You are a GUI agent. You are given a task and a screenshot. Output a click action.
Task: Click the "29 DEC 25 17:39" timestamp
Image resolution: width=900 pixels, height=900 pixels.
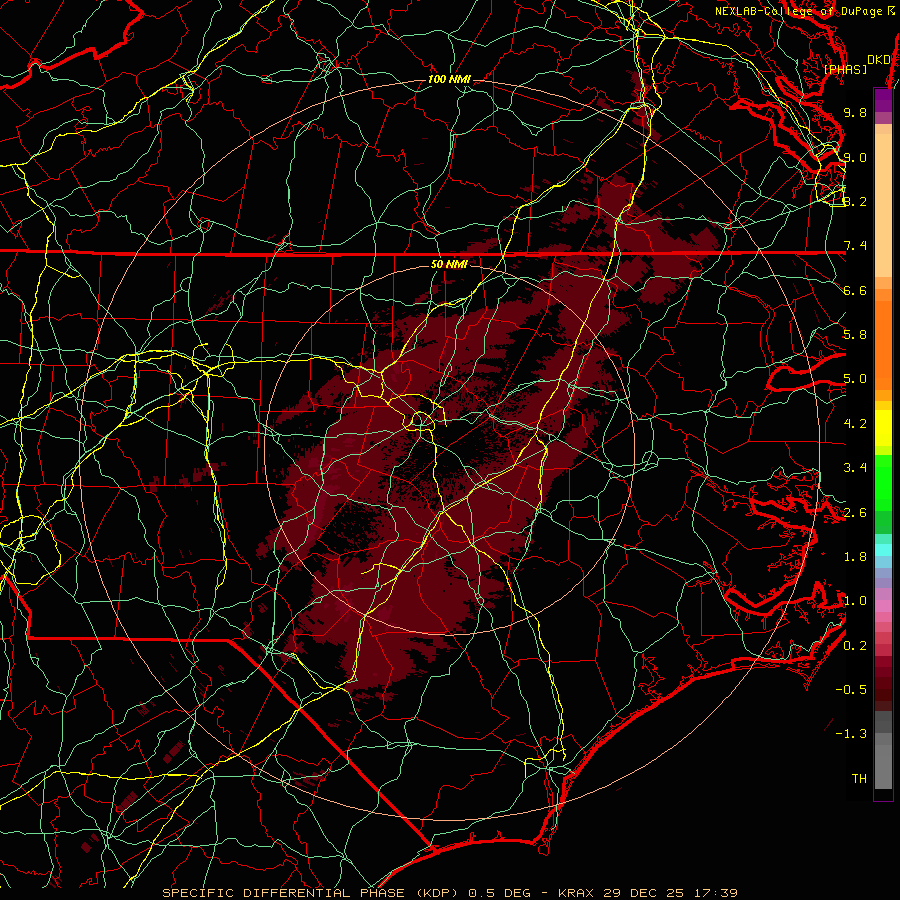coord(670,893)
